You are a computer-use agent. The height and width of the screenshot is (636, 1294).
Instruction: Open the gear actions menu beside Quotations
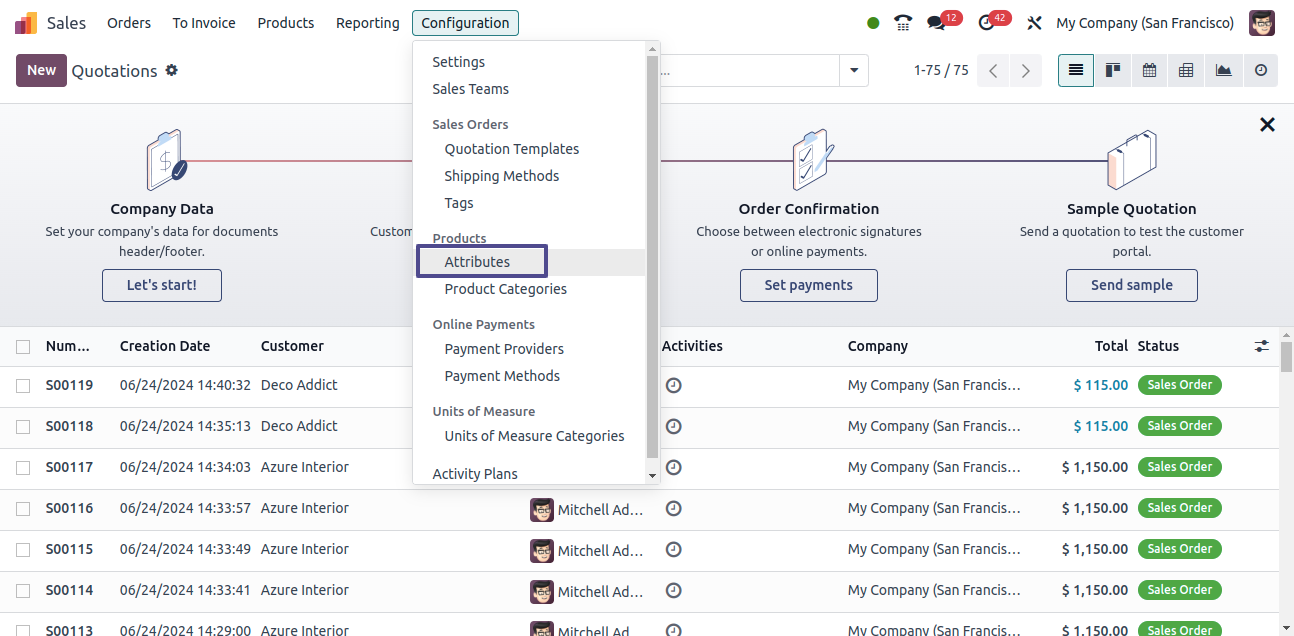(172, 70)
